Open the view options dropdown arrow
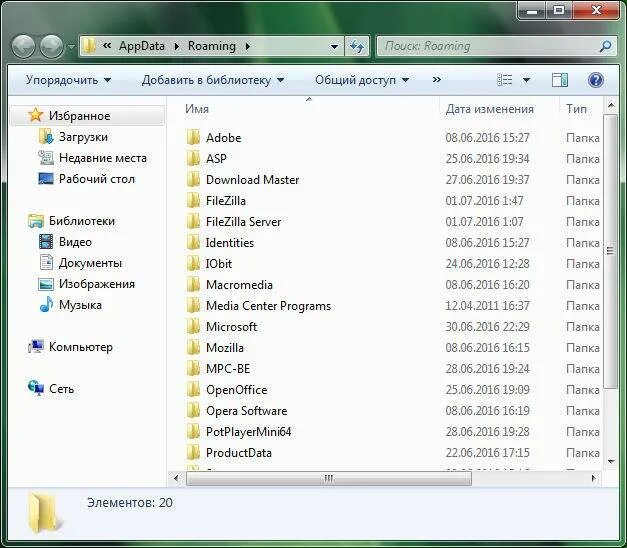Viewport: 627px width, 548px height. (x=527, y=80)
